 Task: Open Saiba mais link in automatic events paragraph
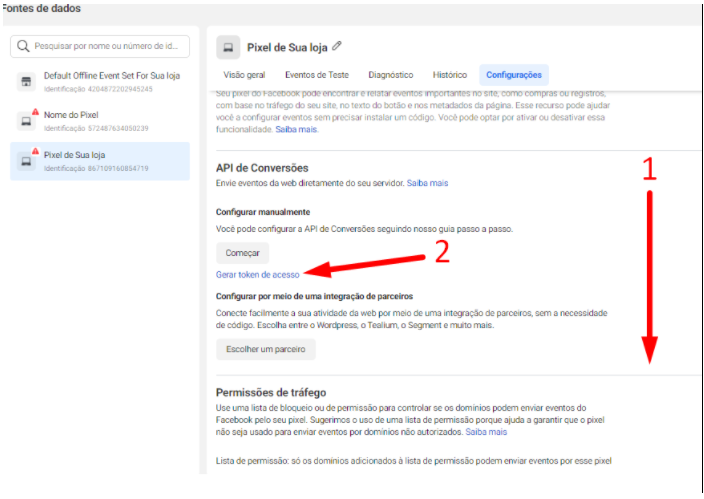[x=297, y=129]
